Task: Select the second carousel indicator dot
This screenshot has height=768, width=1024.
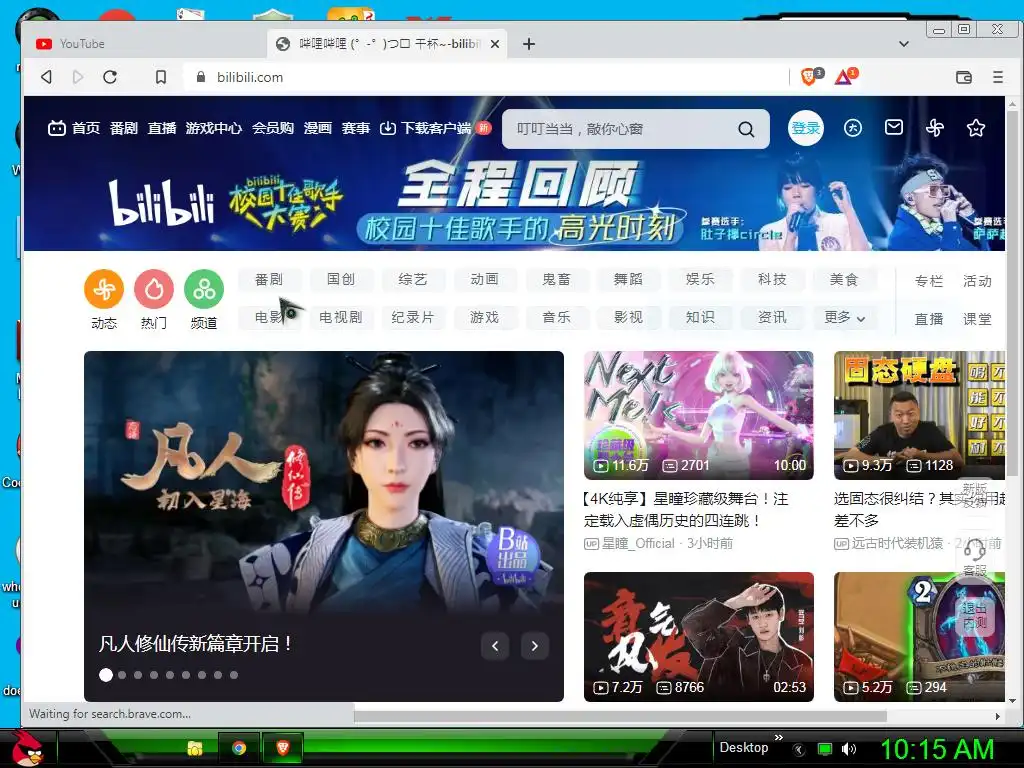Action: tap(122, 675)
